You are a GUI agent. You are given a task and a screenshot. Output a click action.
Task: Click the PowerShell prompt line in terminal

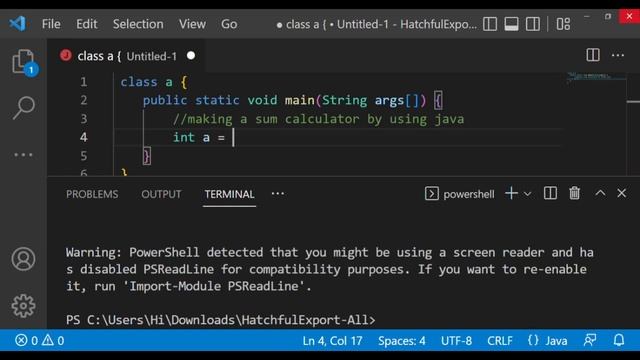tap(220, 320)
